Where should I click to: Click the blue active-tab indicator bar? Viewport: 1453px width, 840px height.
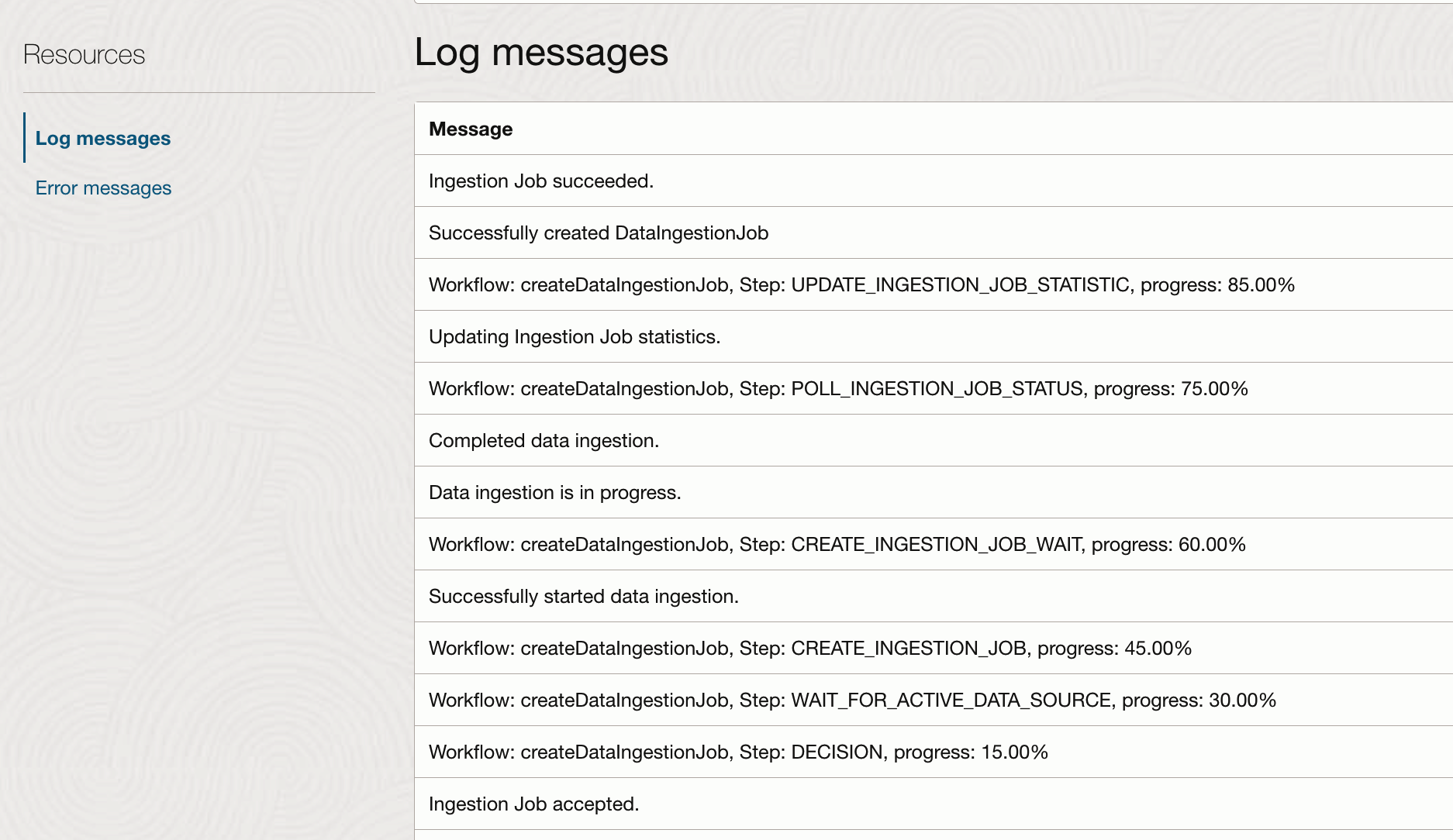tap(25, 138)
